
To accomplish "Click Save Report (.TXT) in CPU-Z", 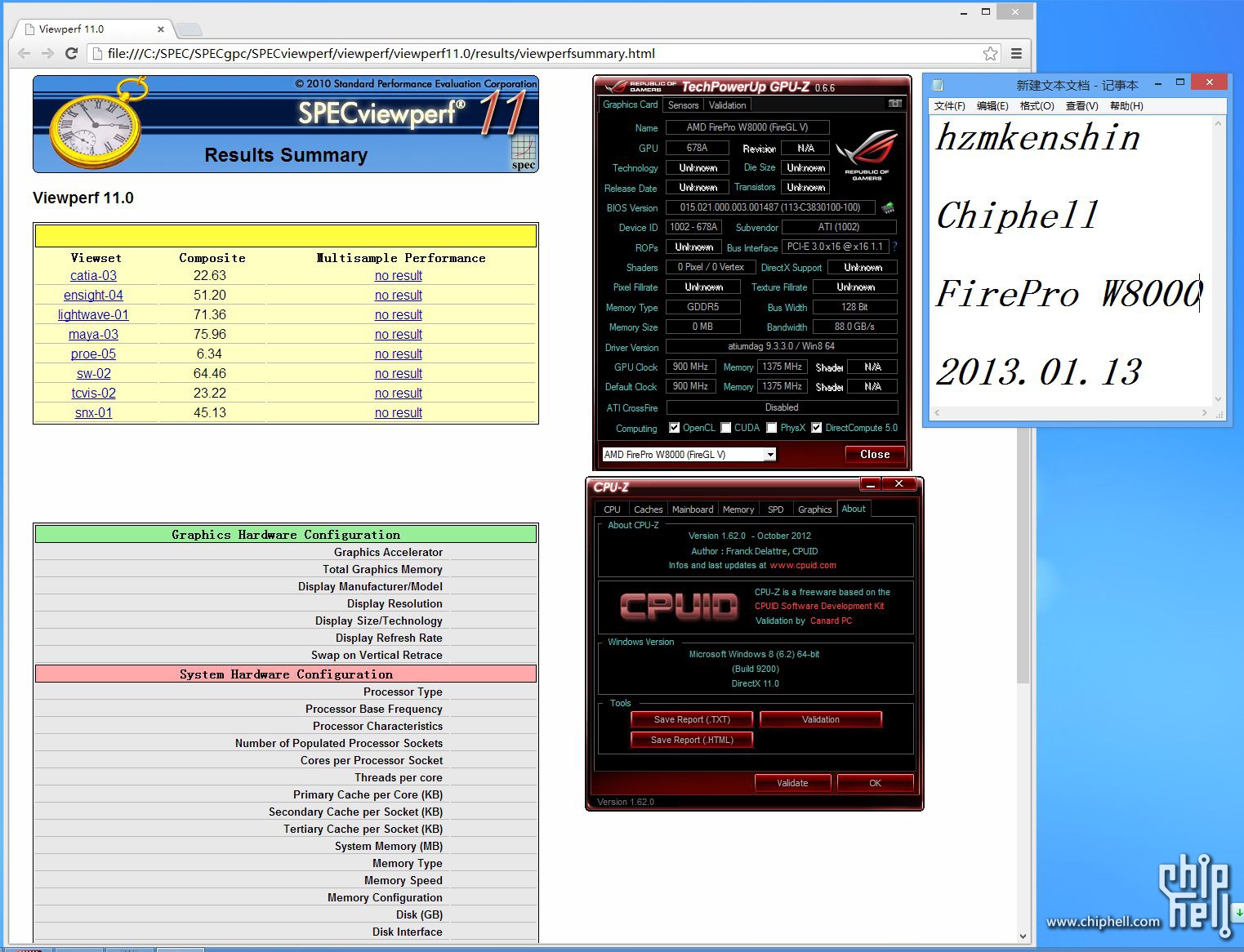I will (x=692, y=719).
